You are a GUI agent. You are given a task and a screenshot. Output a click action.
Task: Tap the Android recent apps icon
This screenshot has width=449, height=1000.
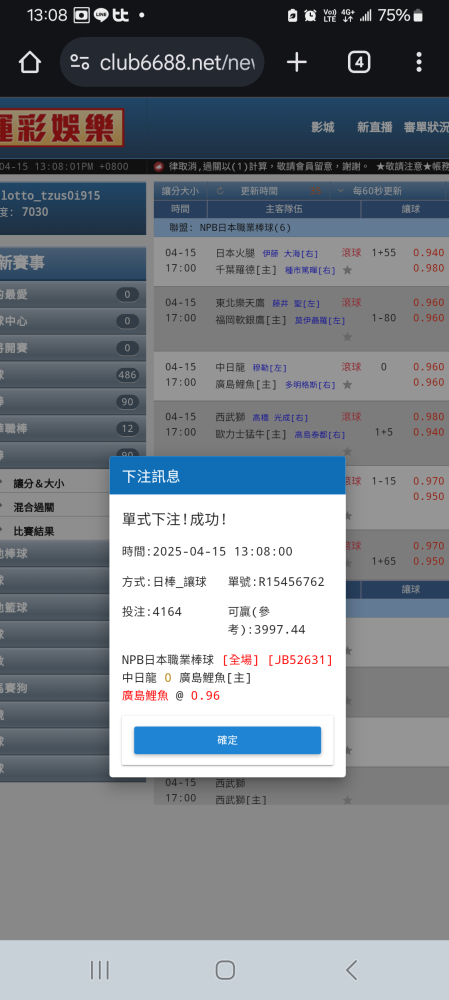pyautogui.click(x=99, y=970)
